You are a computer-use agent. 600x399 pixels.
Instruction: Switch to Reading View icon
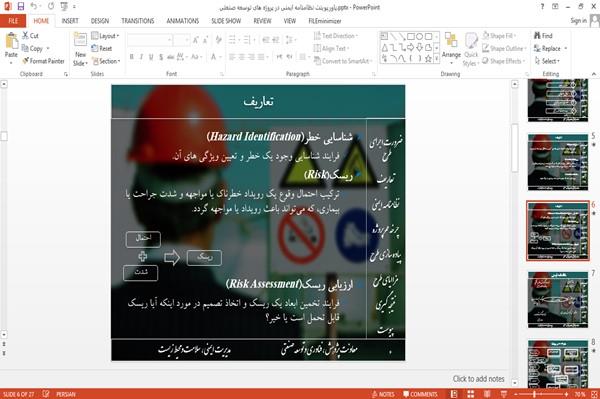(487, 394)
